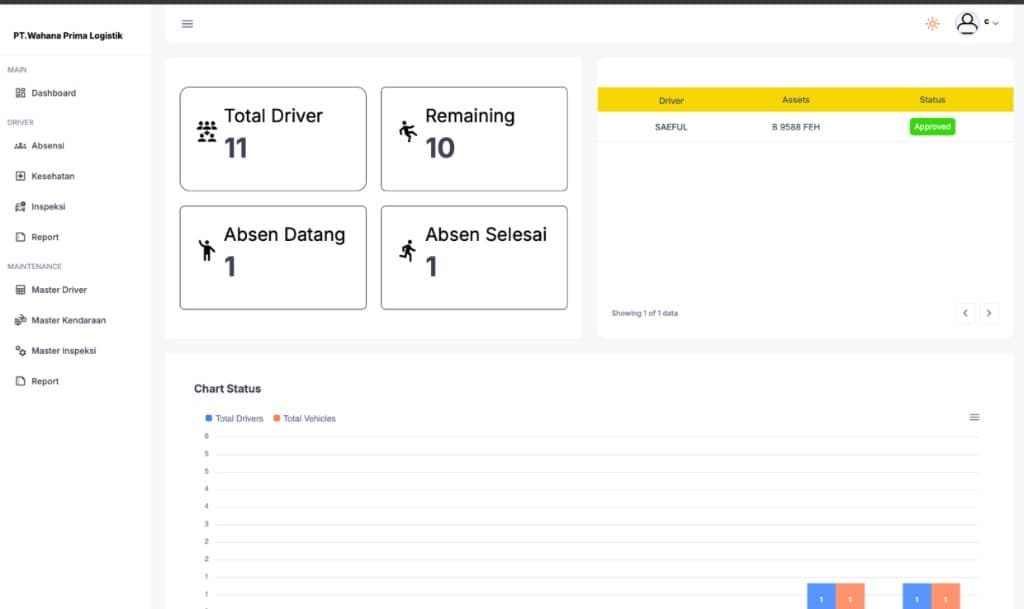Open the Master Driver menu item
The height and width of the screenshot is (609, 1024).
pos(59,290)
